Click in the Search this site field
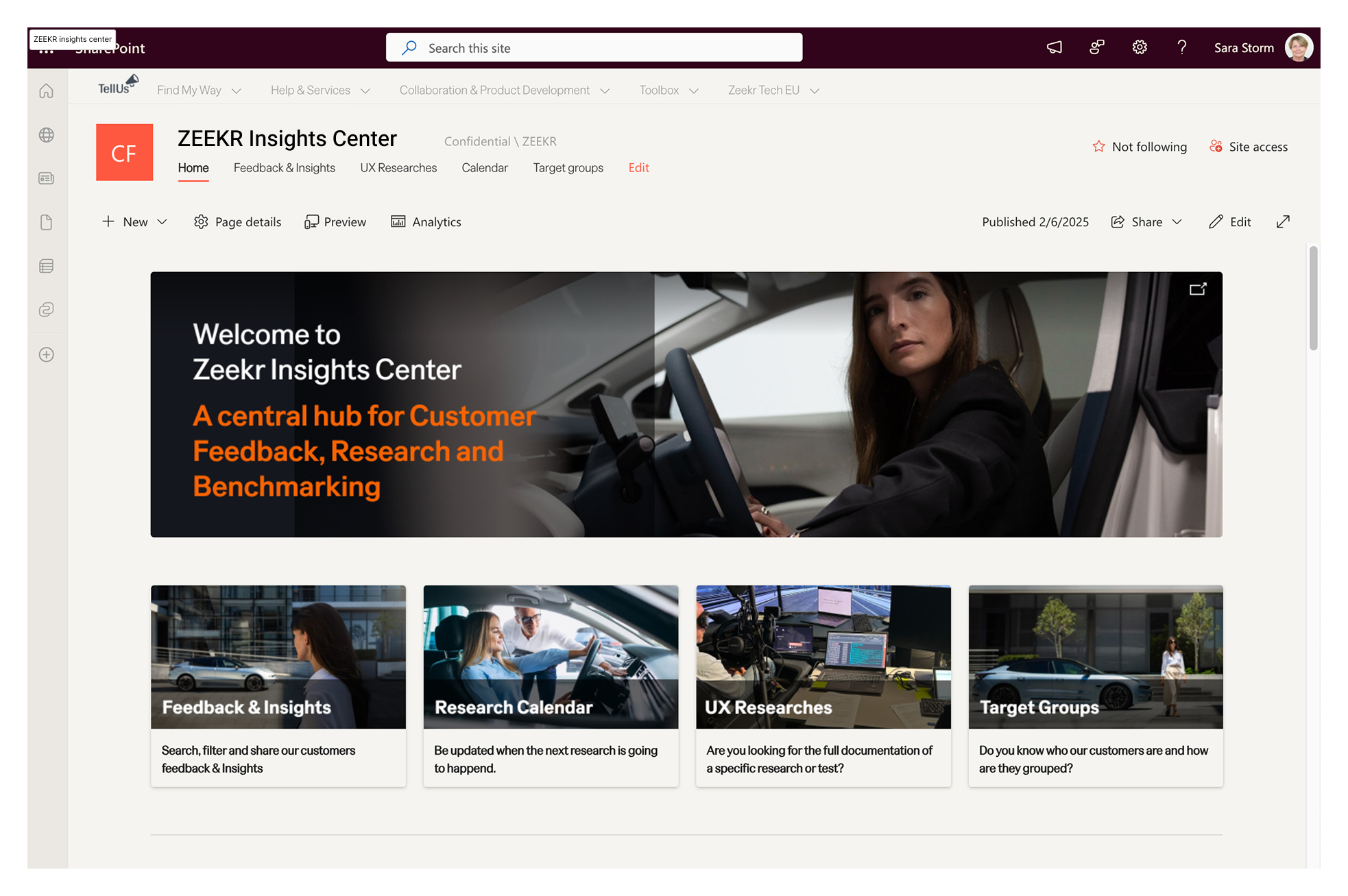Viewport: 1348px width, 896px height. [x=594, y=47]
